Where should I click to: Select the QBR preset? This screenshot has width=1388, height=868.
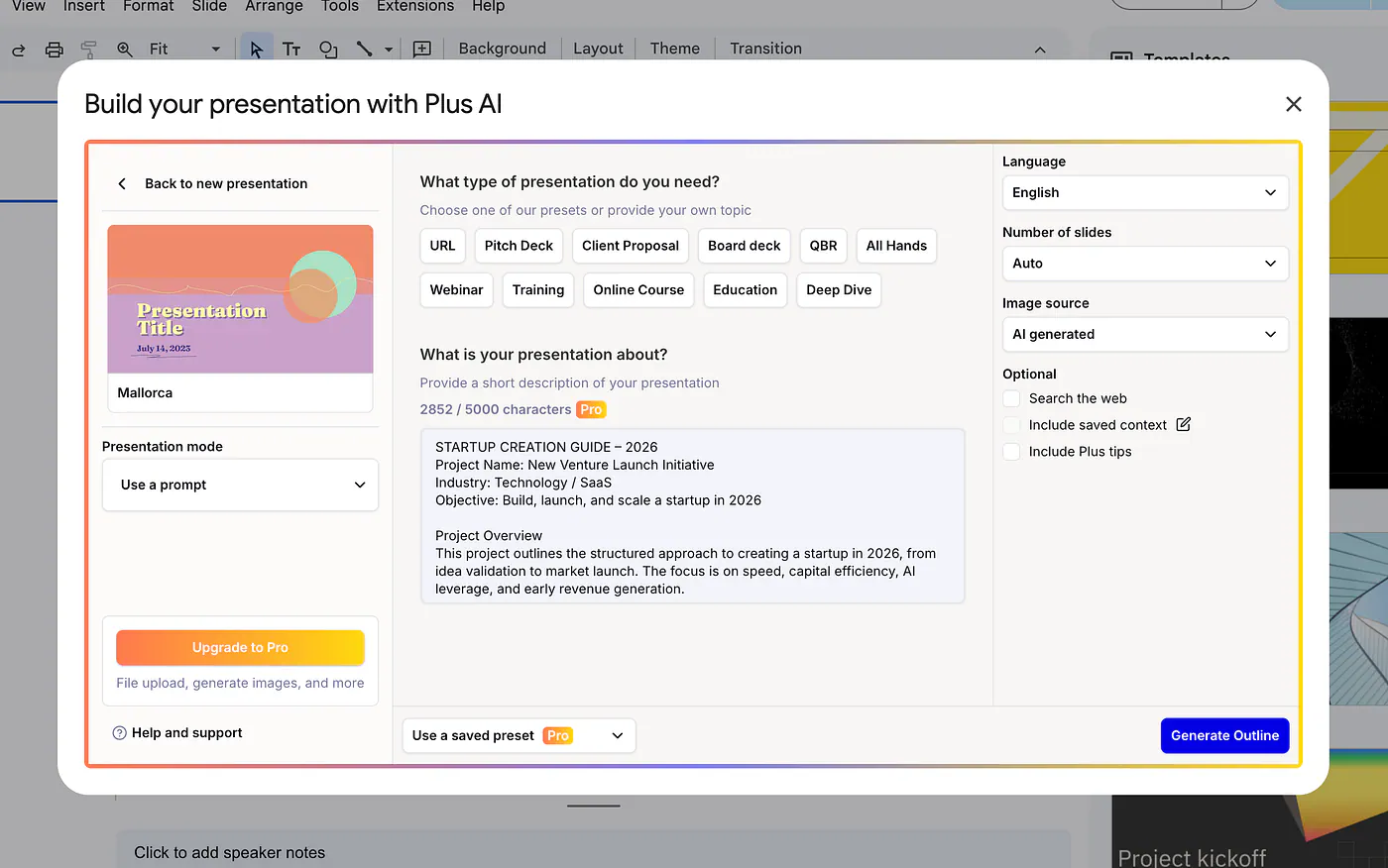(823, 246)
